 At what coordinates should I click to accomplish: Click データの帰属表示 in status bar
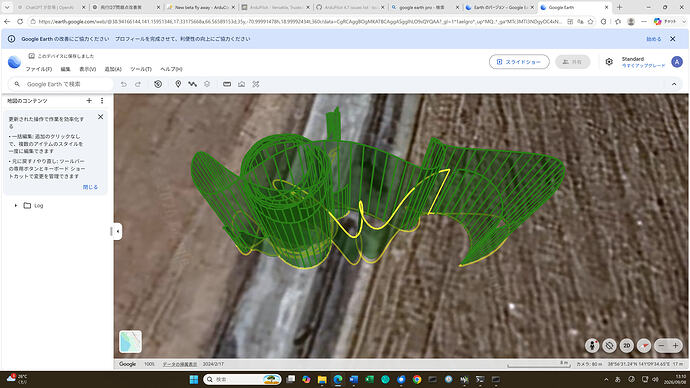[180, 364]
